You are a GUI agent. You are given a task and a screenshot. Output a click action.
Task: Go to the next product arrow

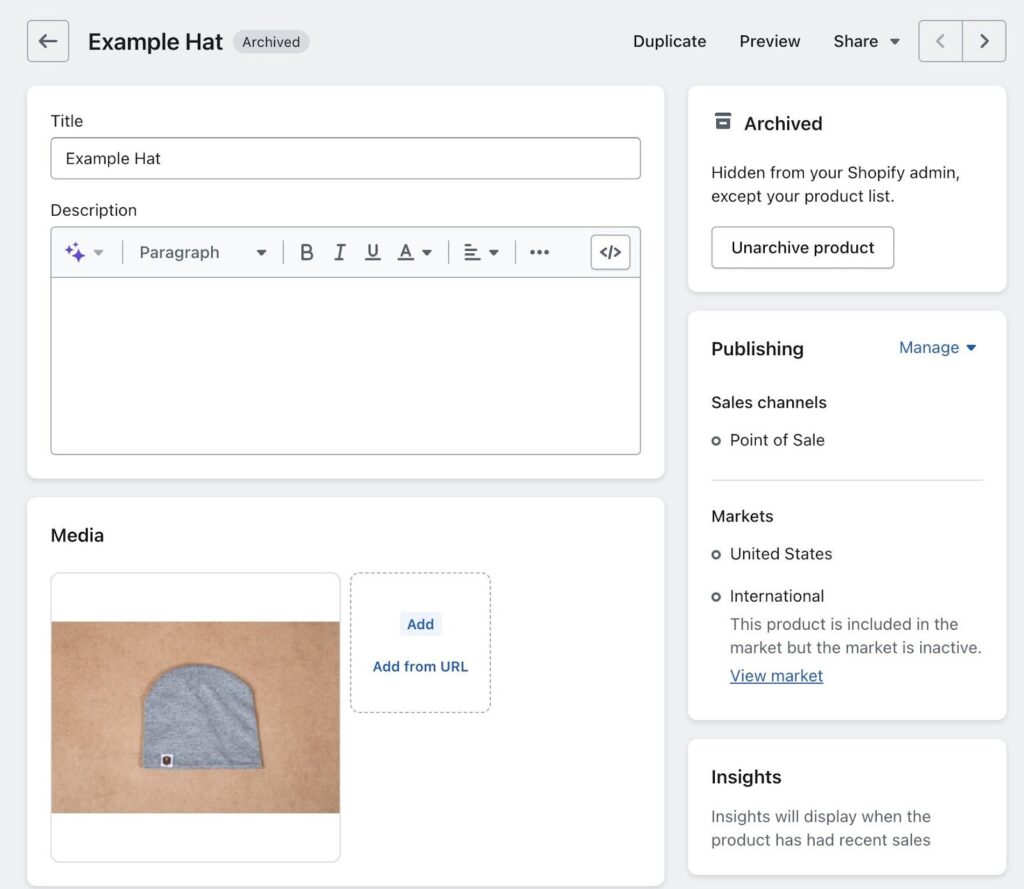(x=984, y=41)
